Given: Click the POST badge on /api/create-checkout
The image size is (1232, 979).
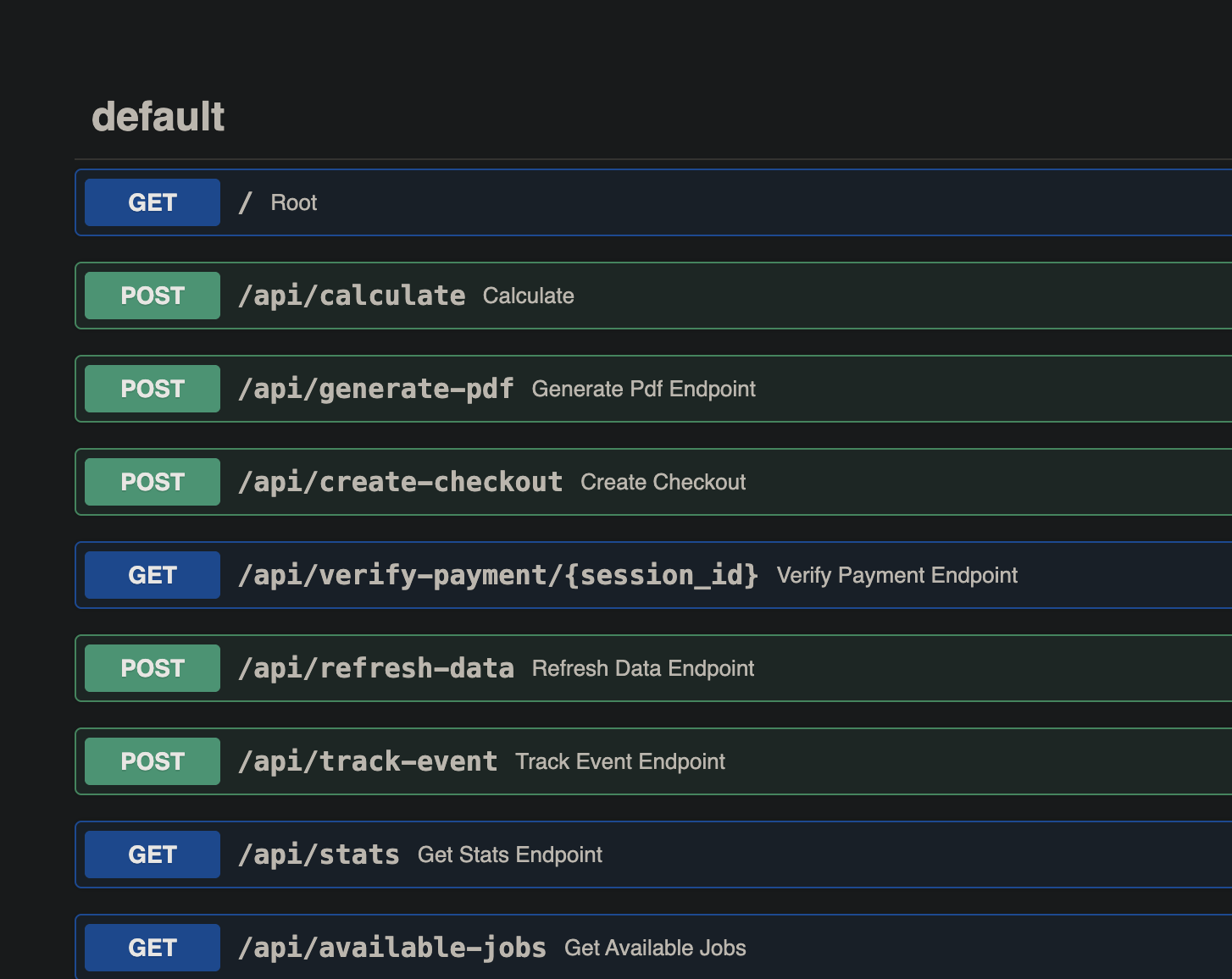Looking at the screenshot, I should 152,481.
